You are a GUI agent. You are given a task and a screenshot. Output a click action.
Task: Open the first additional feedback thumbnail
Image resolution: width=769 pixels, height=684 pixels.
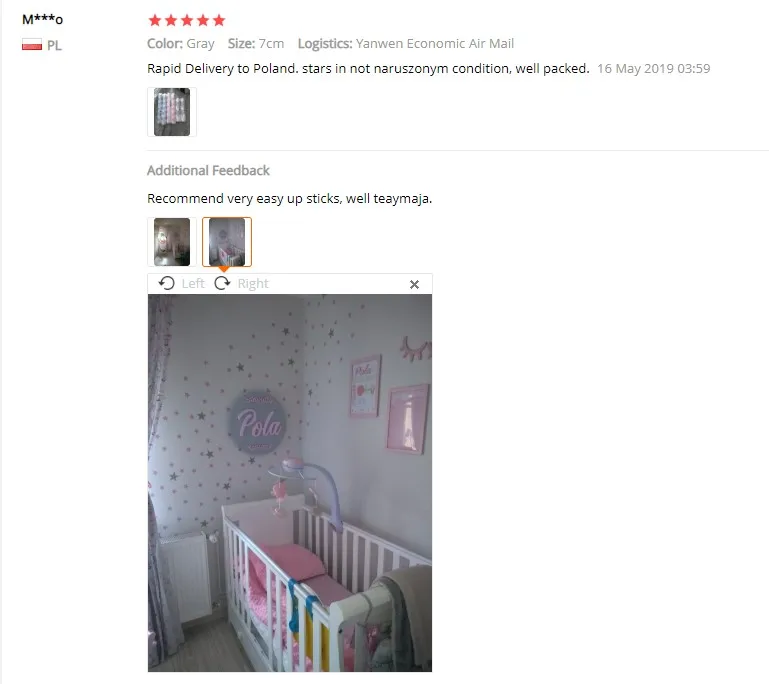[x=172, y=242]
